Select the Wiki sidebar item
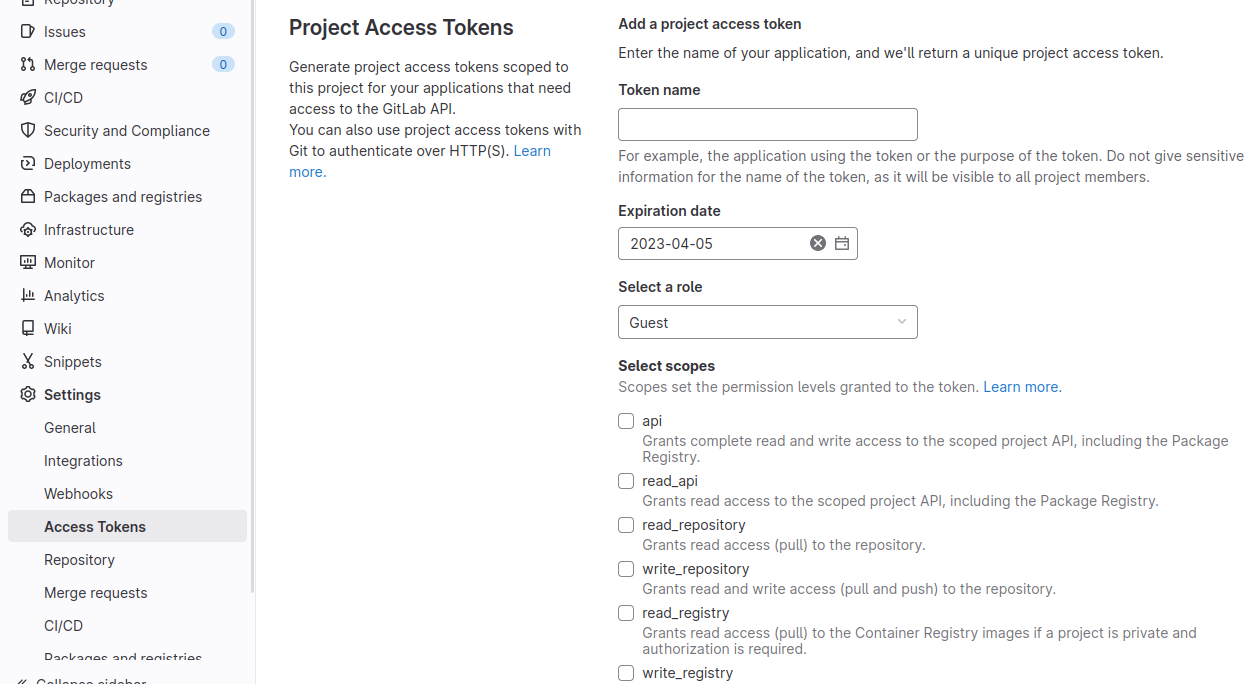 click(x=57, y=329)
